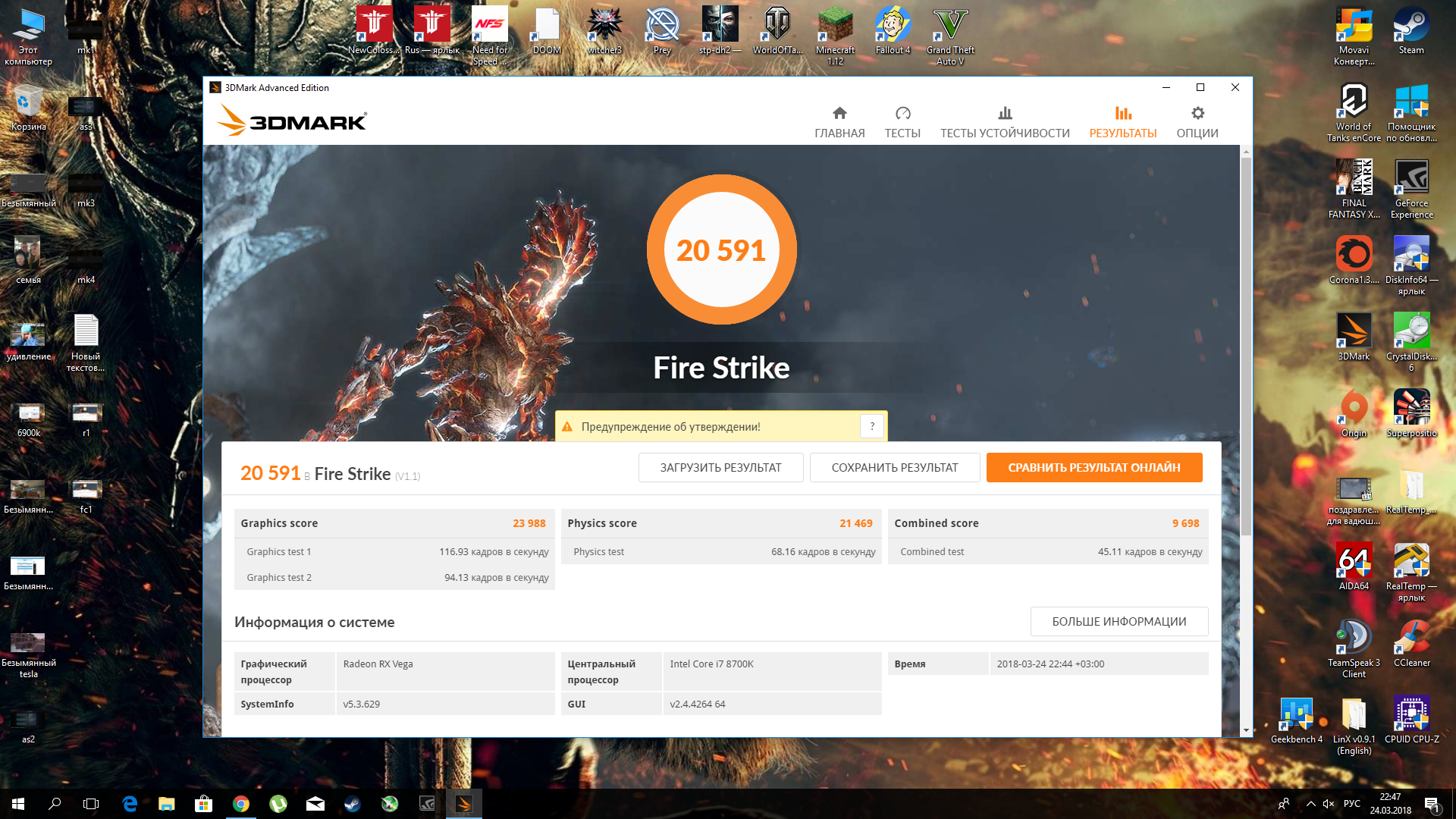Viewport: 1456px width, 819px height.
Task: Expand the system tray hidden icons
Action: (1310, 804)
